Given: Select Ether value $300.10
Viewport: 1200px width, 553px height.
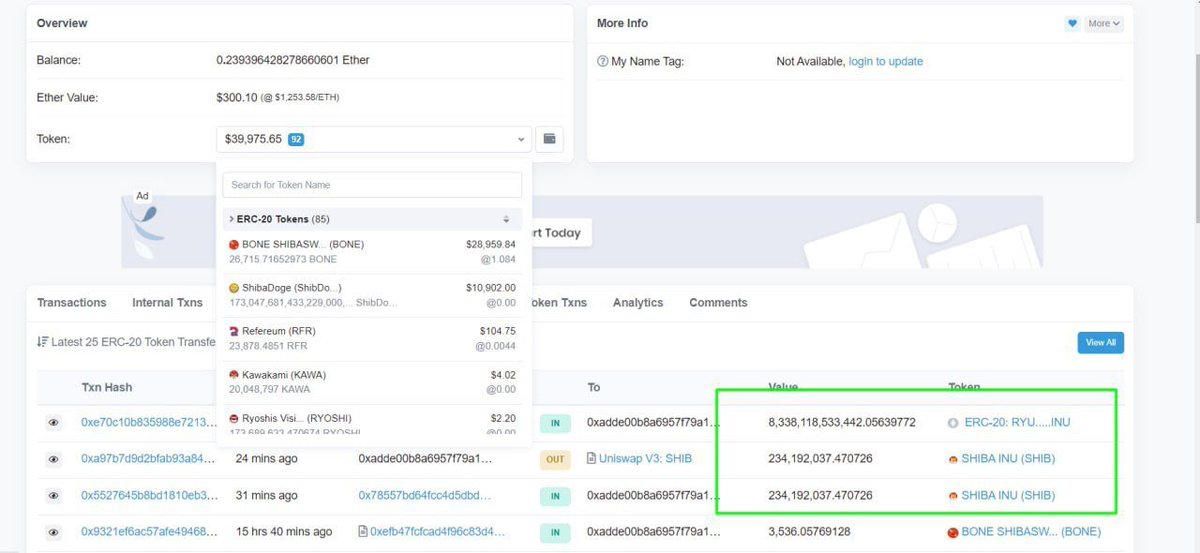Looking at the screenshot, I should 237,97.
